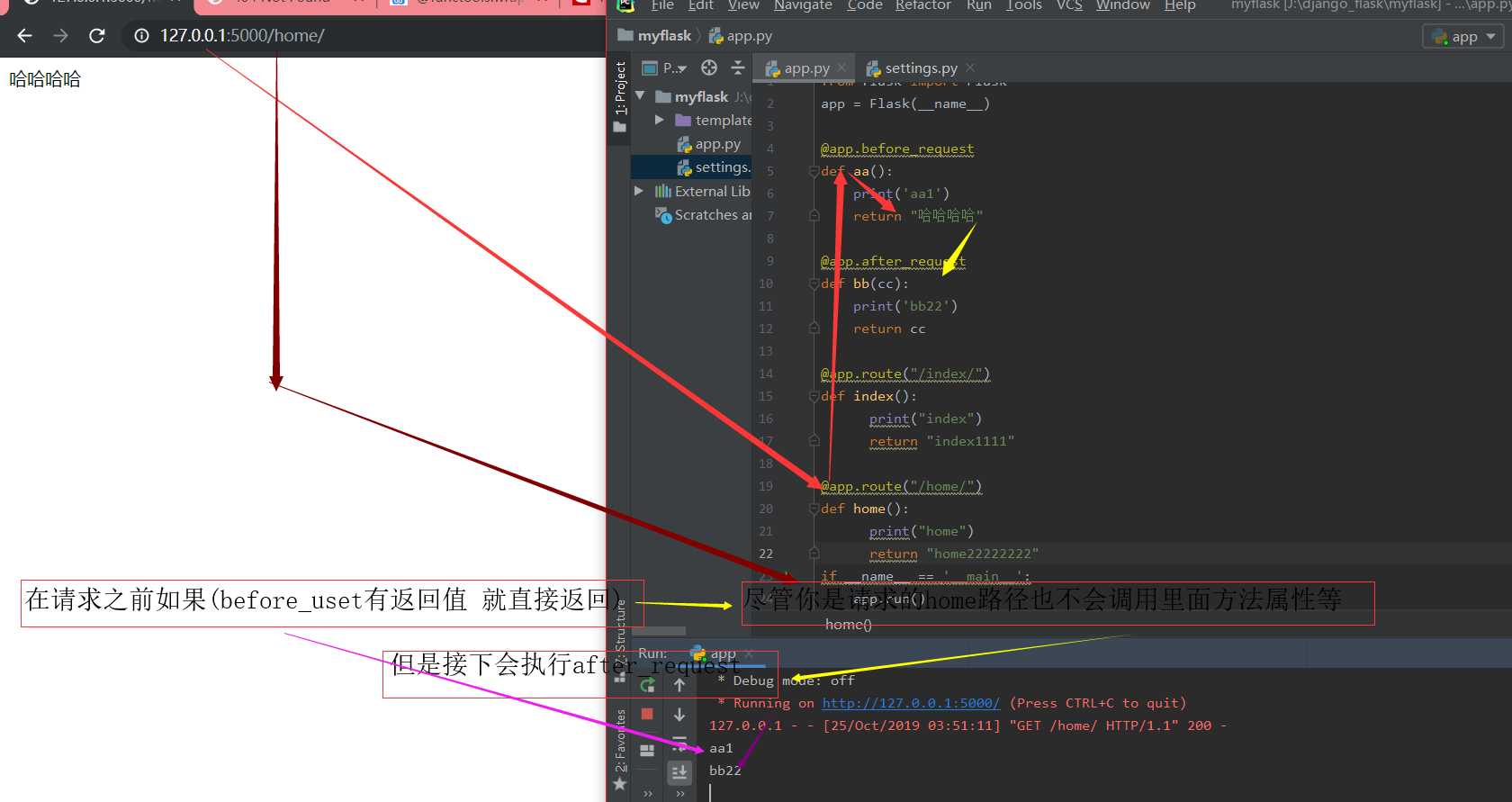Viewport: 1512px width, 802px height.
Task: Show more Run toolbar actions (right chevrons)
Action: tap(680, 794)
